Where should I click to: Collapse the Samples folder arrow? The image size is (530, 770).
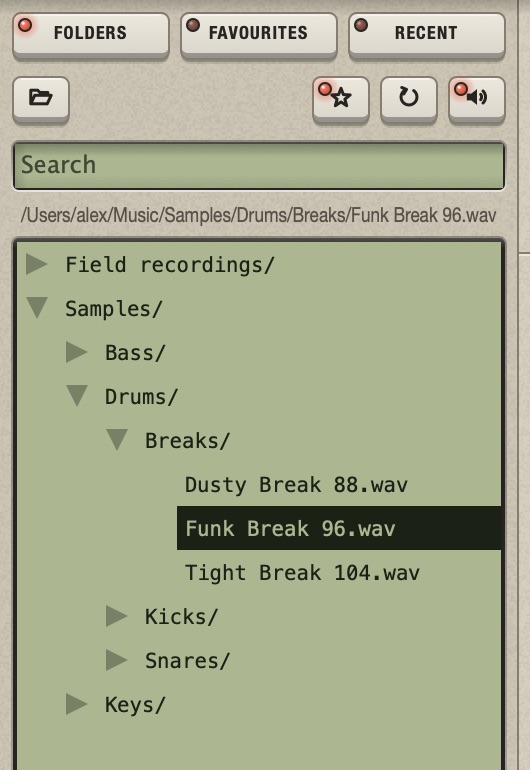[x=37, y=308]
